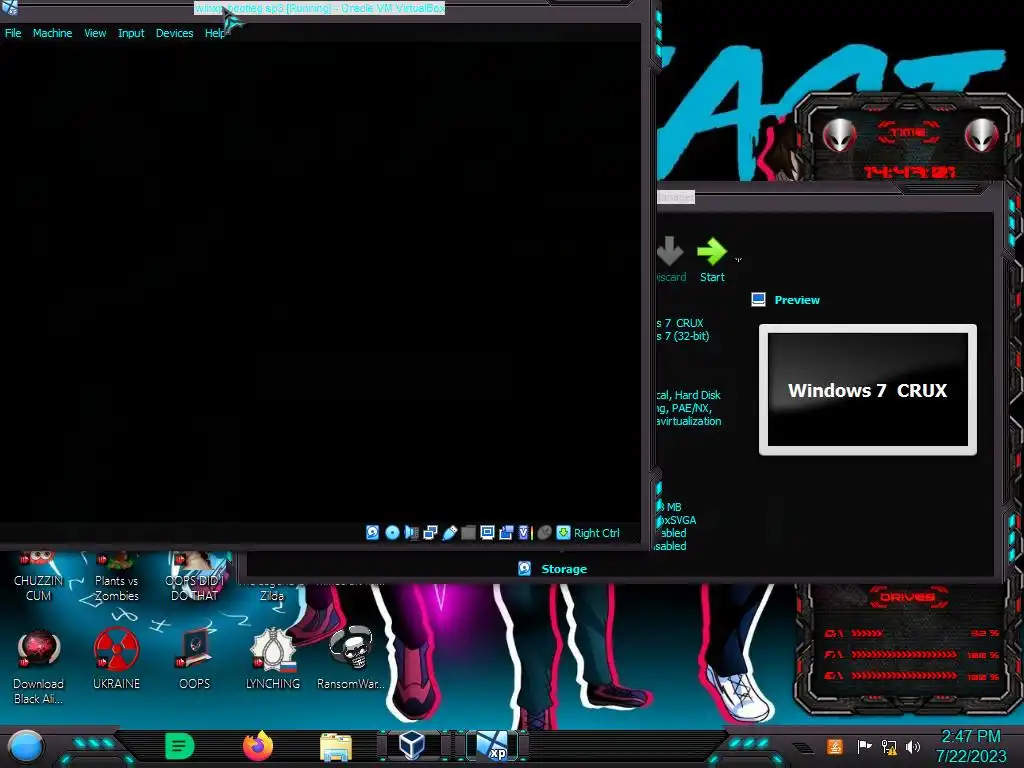Open the Help menu

(214, 33)
